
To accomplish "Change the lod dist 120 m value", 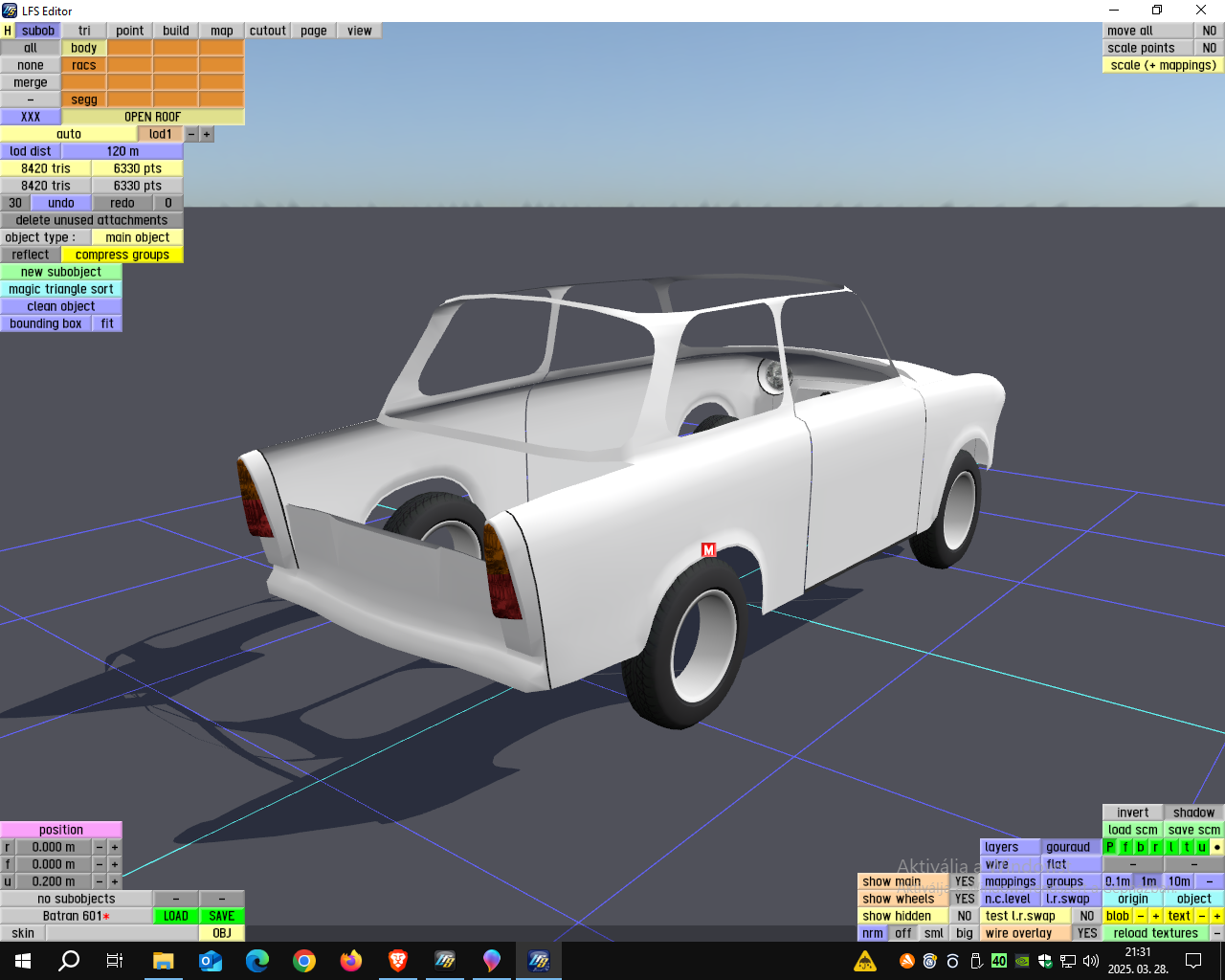I will (122, 151).
